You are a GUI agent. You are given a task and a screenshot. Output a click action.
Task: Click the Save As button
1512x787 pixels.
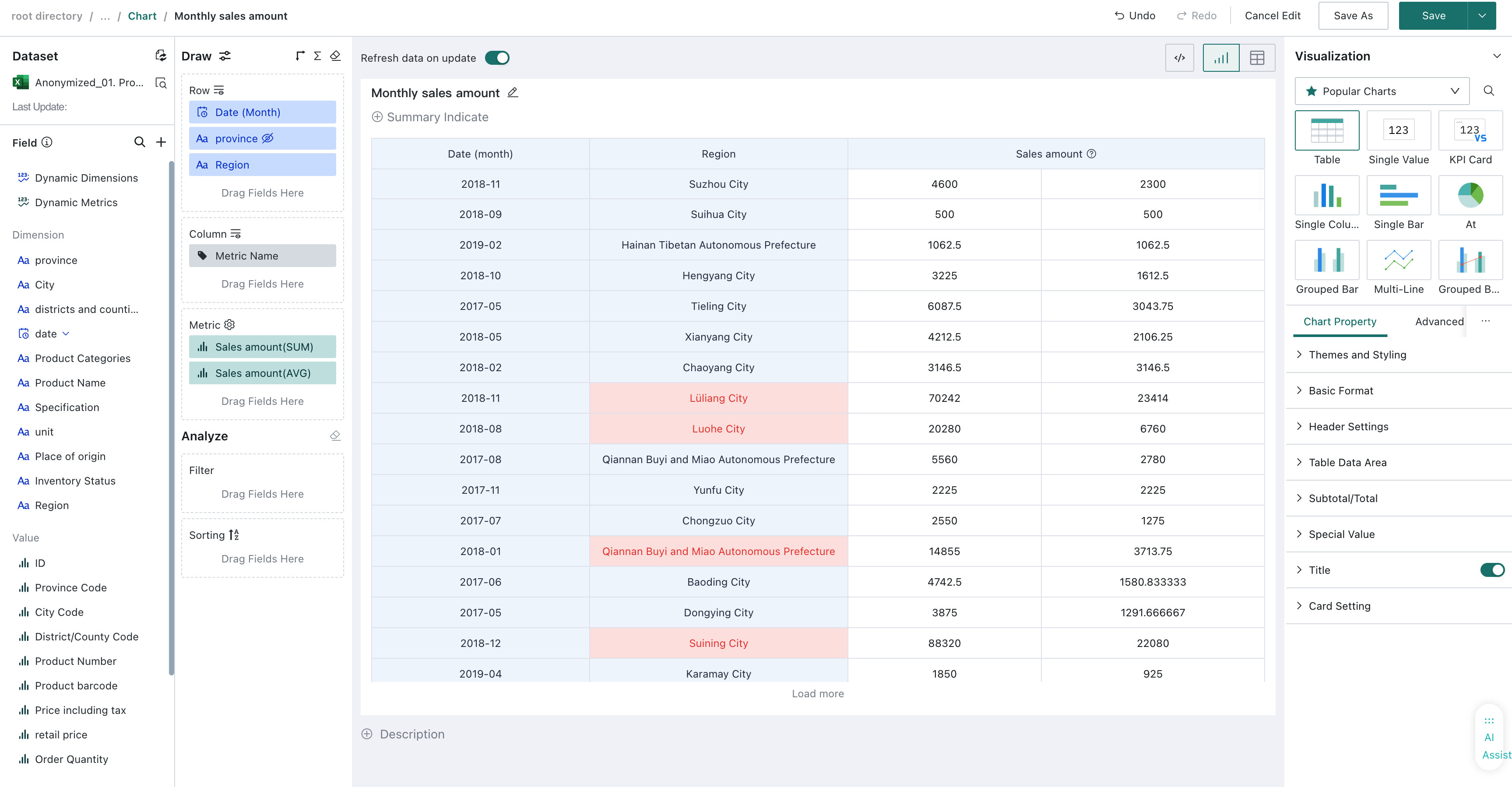tap(1353, 16)
